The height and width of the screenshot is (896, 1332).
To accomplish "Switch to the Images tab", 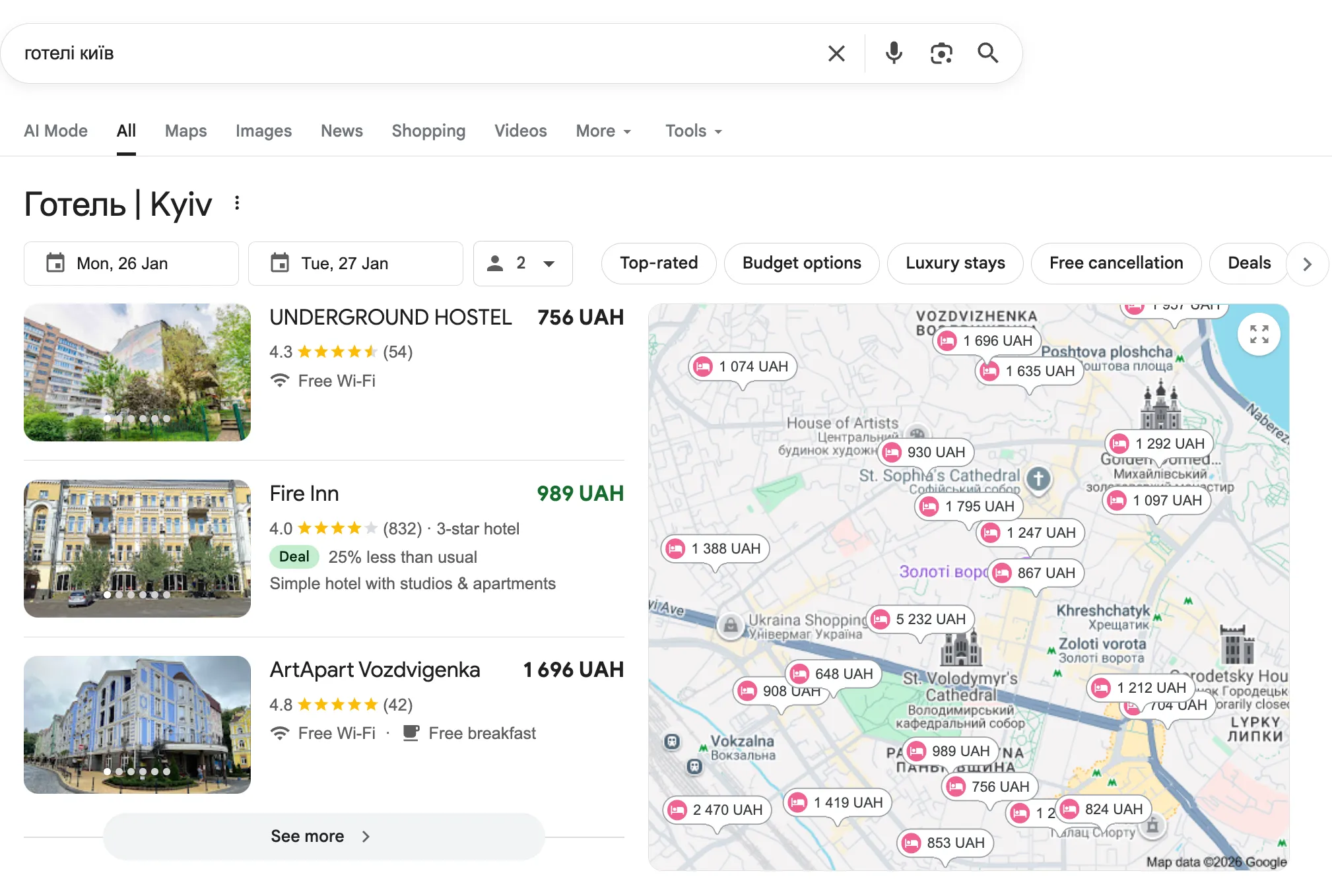I will point(263,131).
